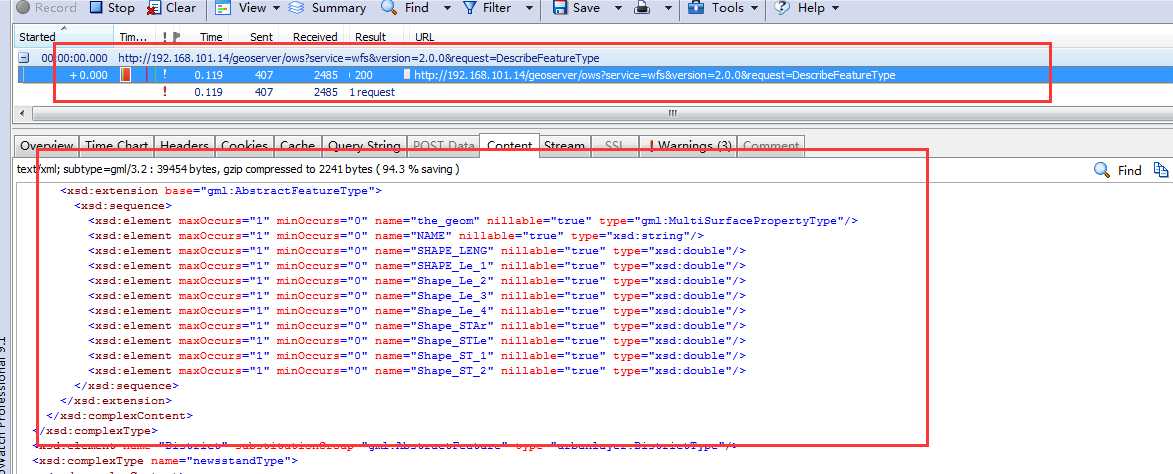The width and height of the screenshot is (1173, 474).
Task: Select the SSL tab
Action: pos(613,146)
